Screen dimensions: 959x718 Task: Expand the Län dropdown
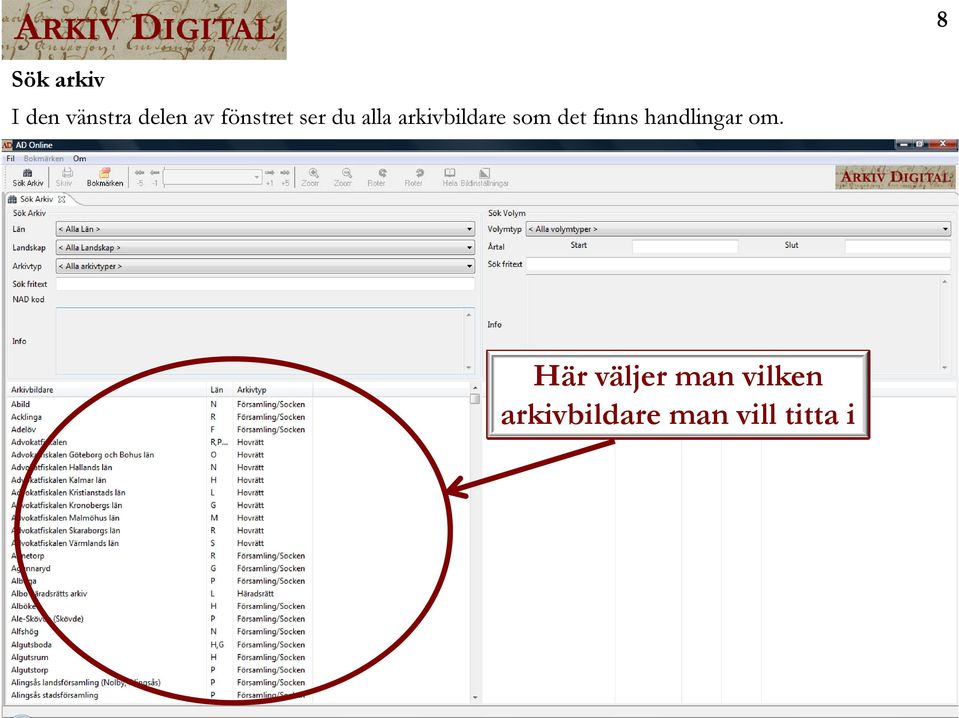(x=470, y=229)
